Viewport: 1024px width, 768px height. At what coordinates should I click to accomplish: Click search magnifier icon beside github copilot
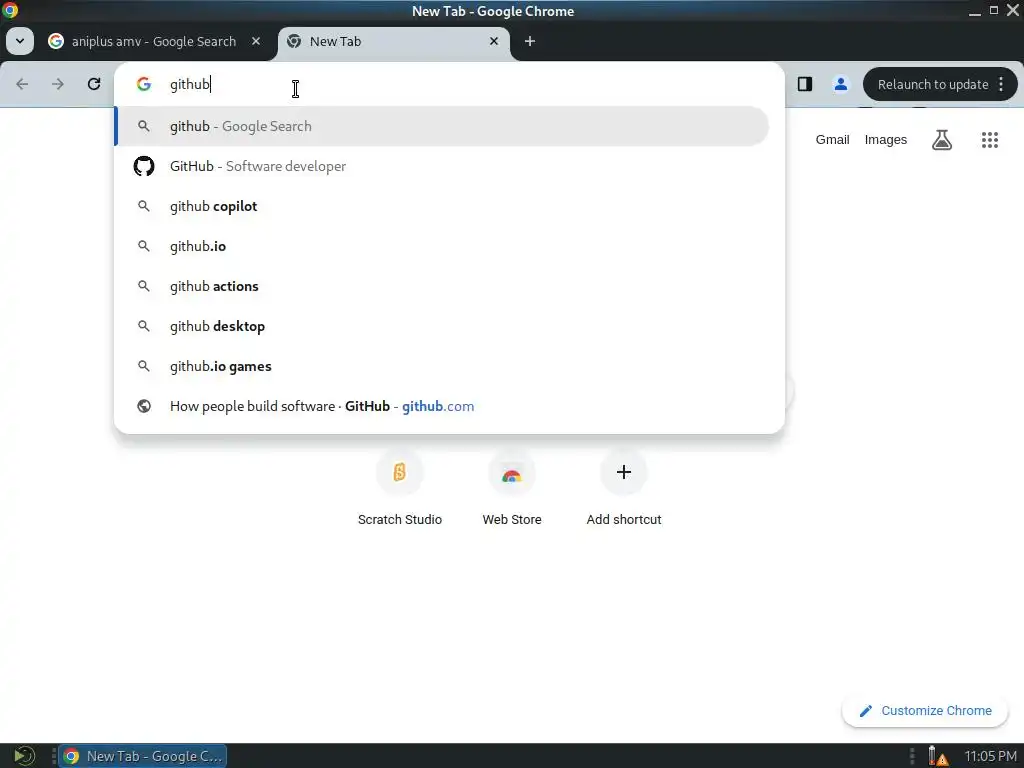coord(144,206)
